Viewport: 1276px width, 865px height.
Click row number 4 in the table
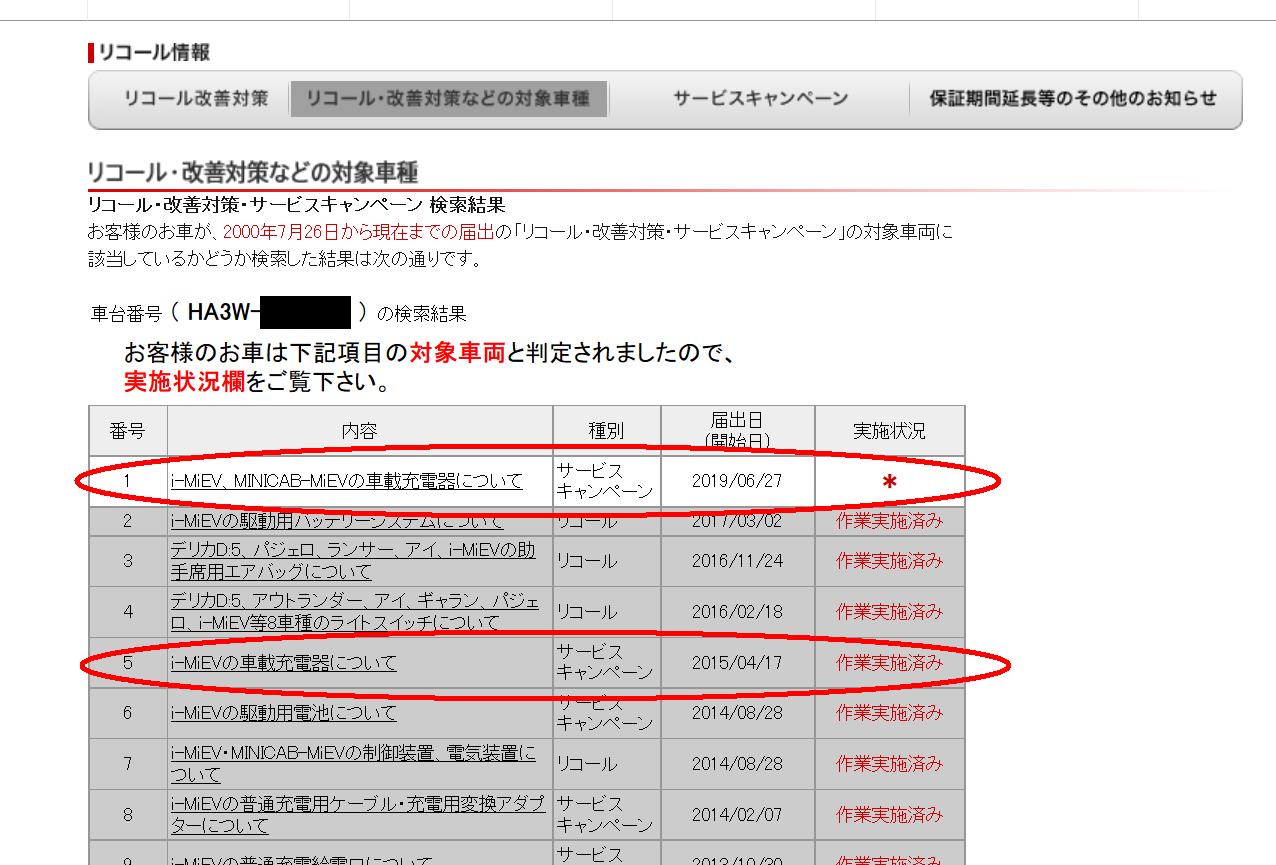point(127,612)
